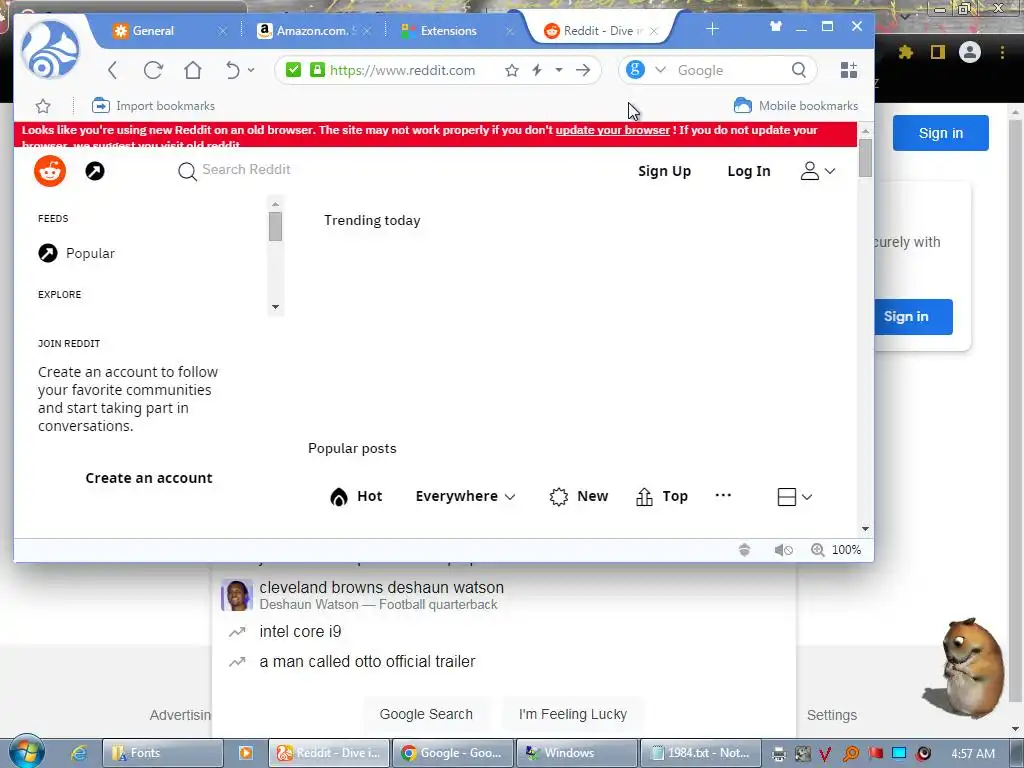This screenshot has width=1024, height=768.
Task: Click Create an account
Action: pos(149,478)
